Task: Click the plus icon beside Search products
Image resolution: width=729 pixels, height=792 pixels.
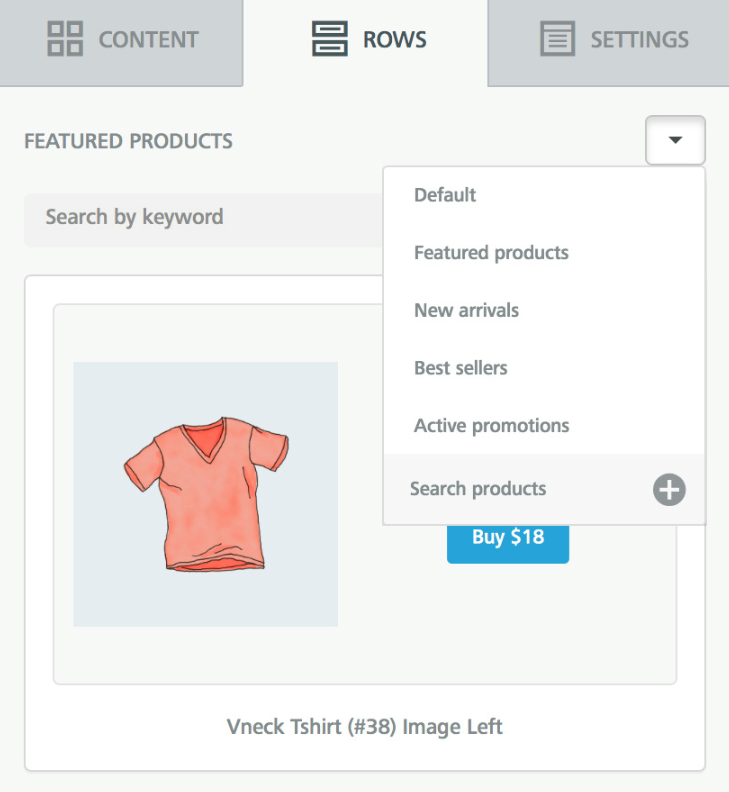Action: [x=669, y=490]
